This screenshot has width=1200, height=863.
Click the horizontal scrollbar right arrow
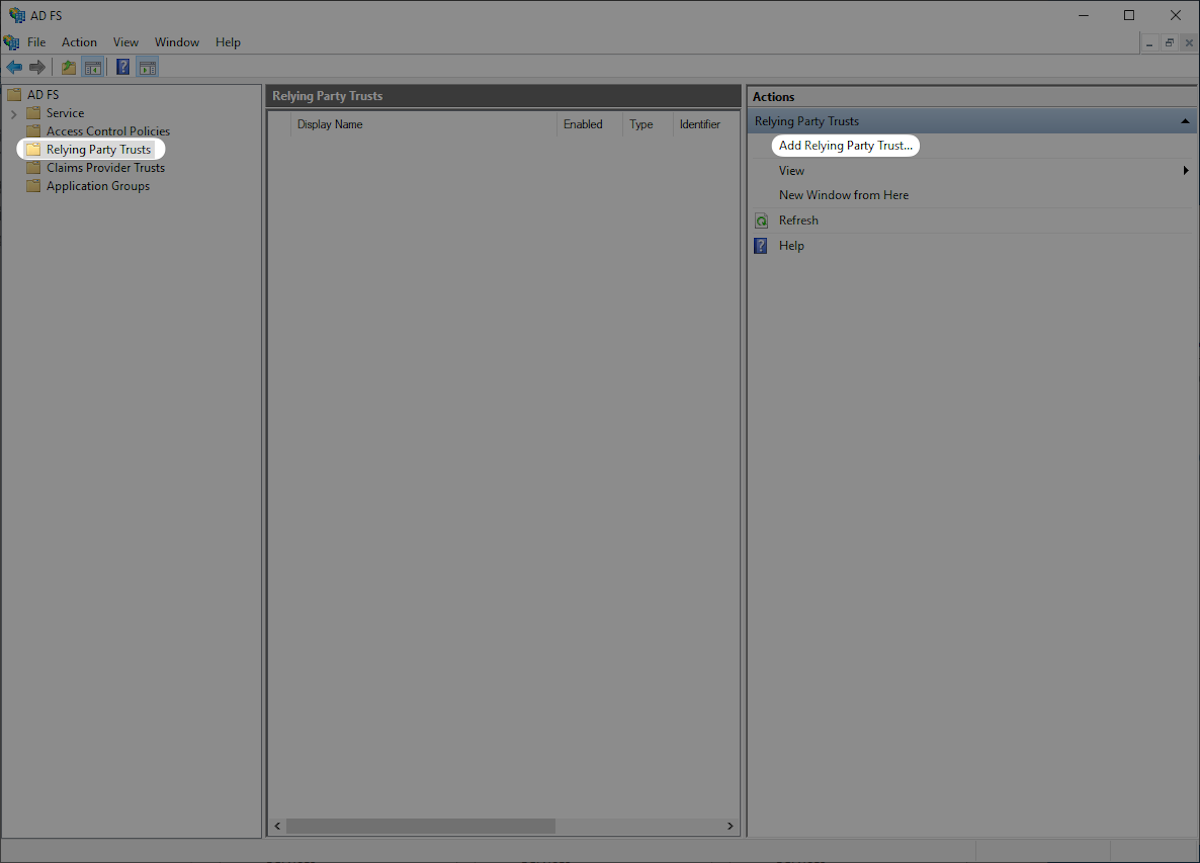point(730,826)
